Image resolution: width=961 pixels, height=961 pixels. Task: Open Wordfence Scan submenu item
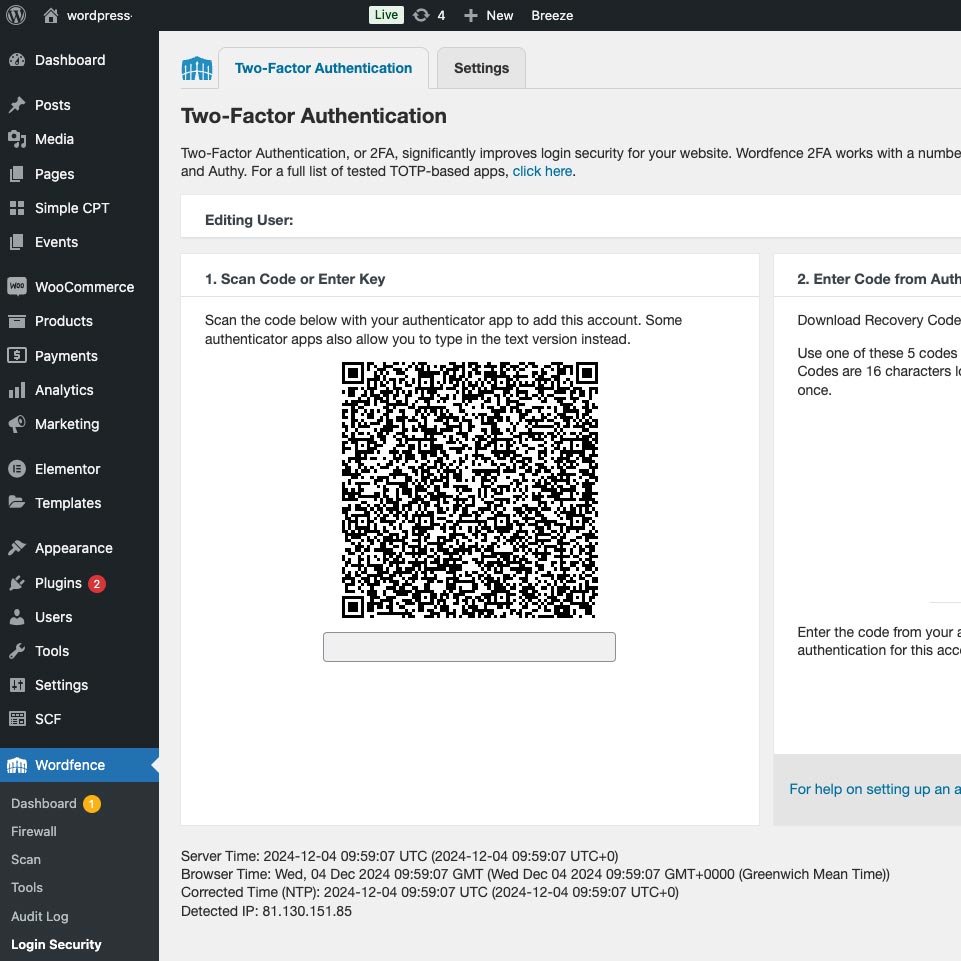[x=26, y=860]
